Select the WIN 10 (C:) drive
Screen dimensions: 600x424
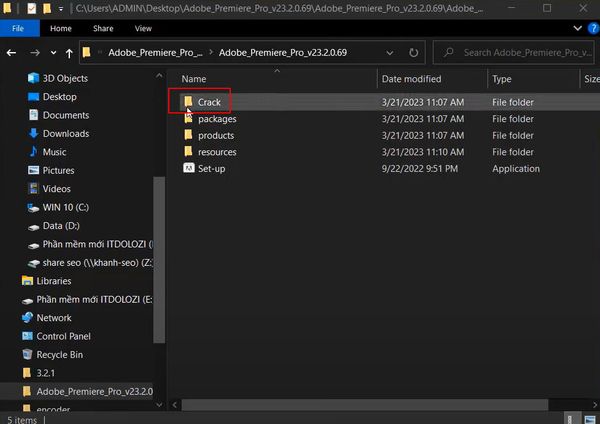point(68,207)
